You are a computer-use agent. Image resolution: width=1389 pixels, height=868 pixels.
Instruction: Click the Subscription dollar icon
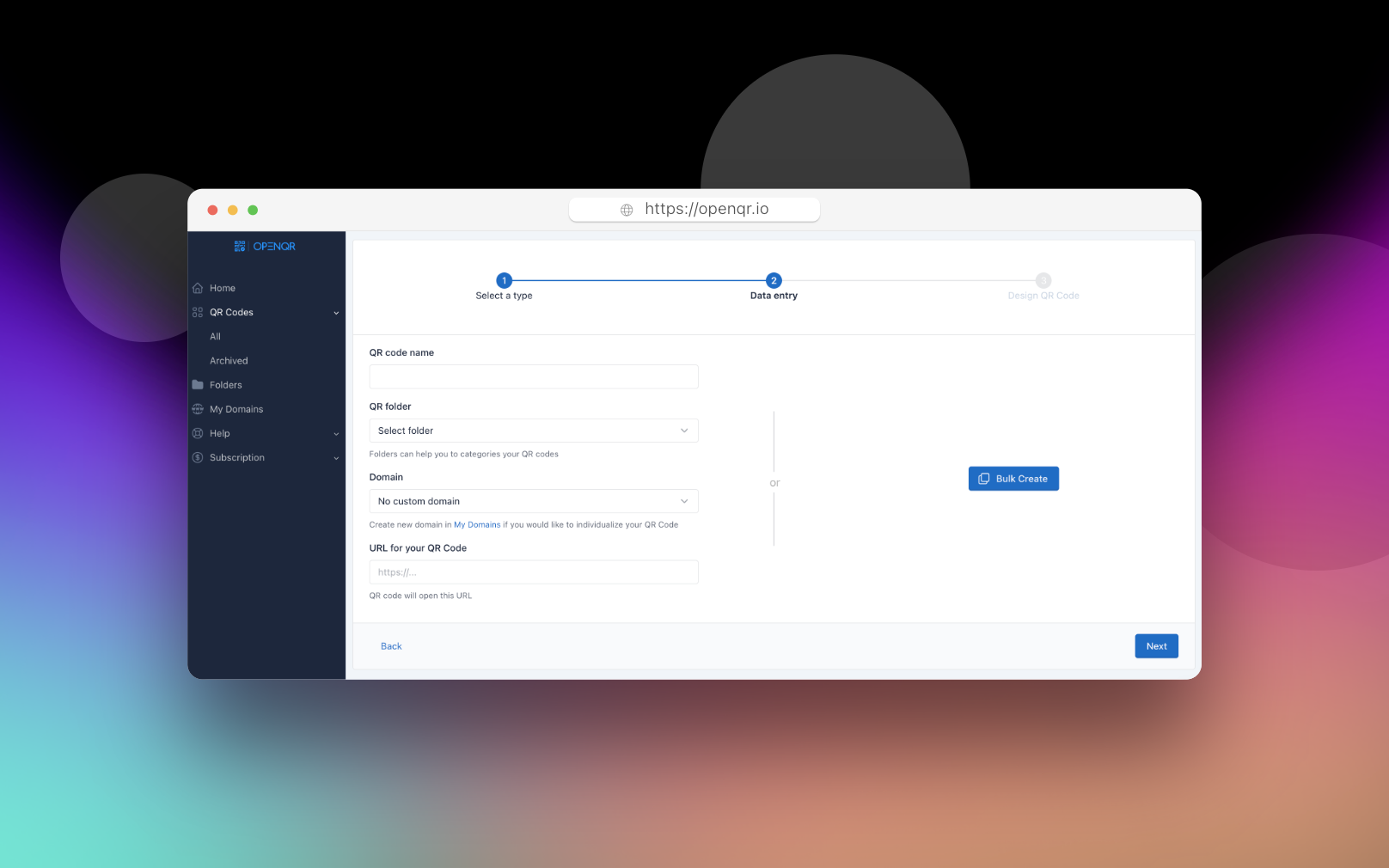click(x=198, y=458)
